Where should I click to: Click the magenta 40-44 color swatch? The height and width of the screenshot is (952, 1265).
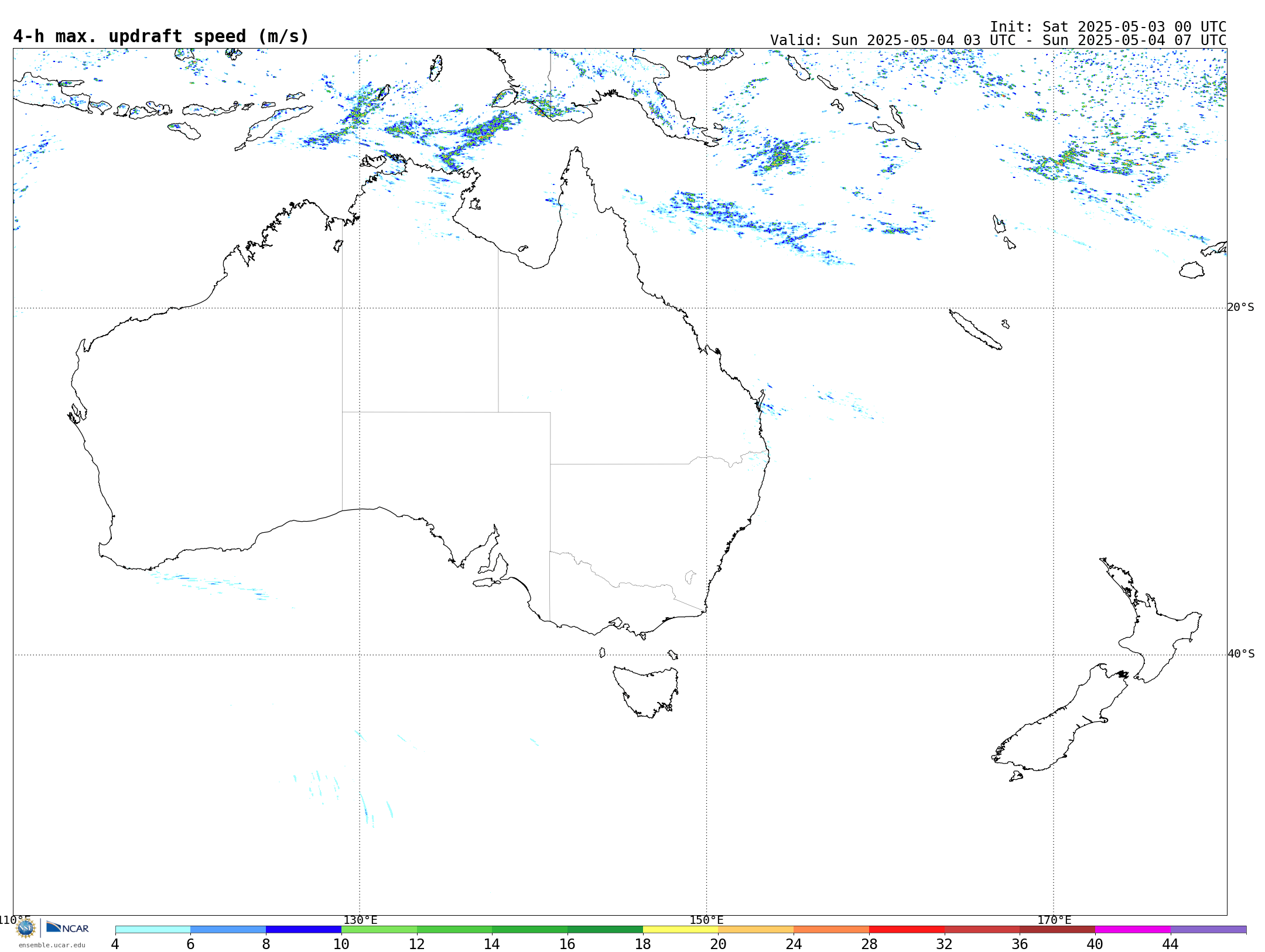click(1133, 929)
